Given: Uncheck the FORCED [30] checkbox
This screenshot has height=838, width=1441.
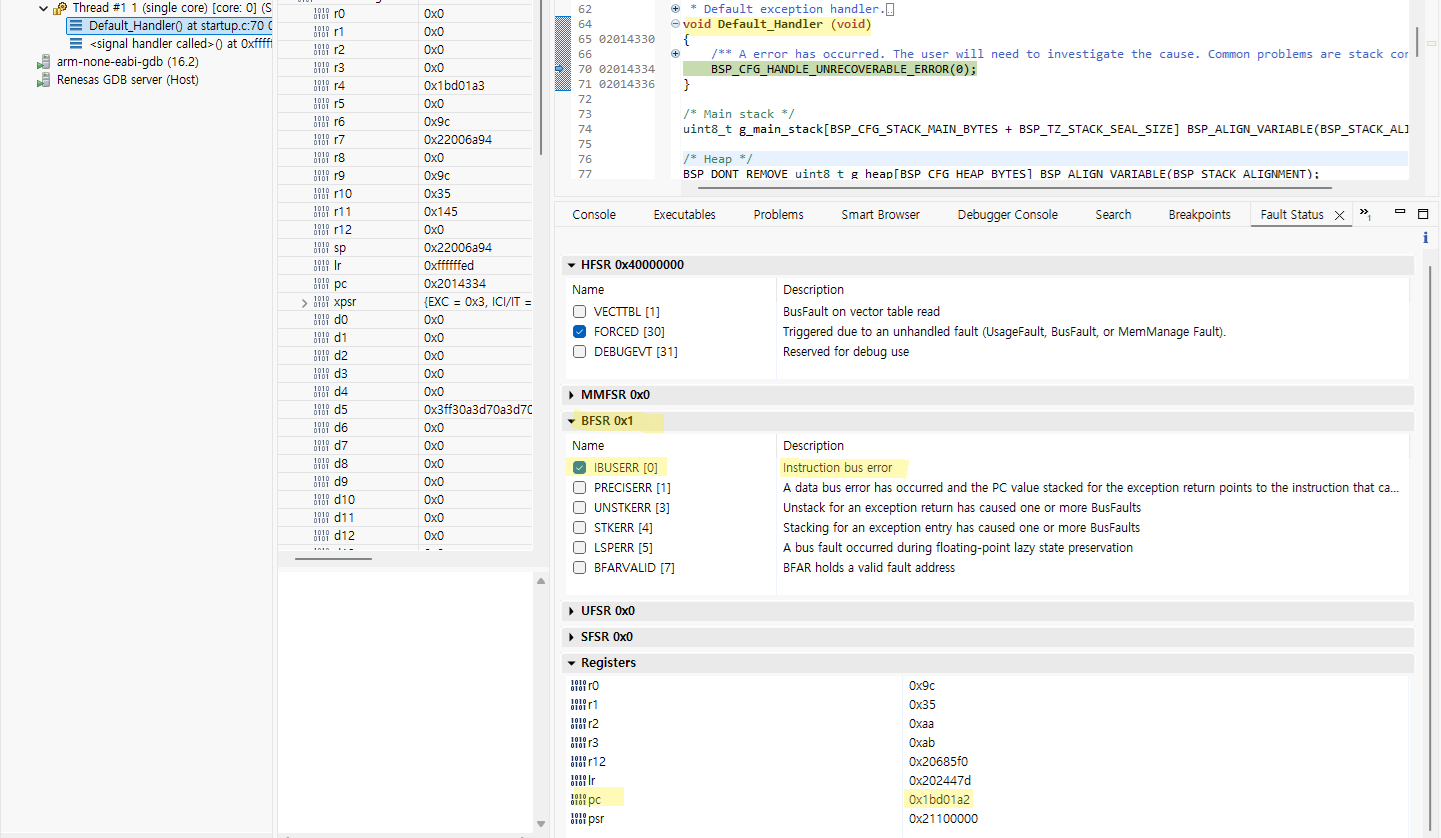Looking at the screenshot, I should (580, 332).
